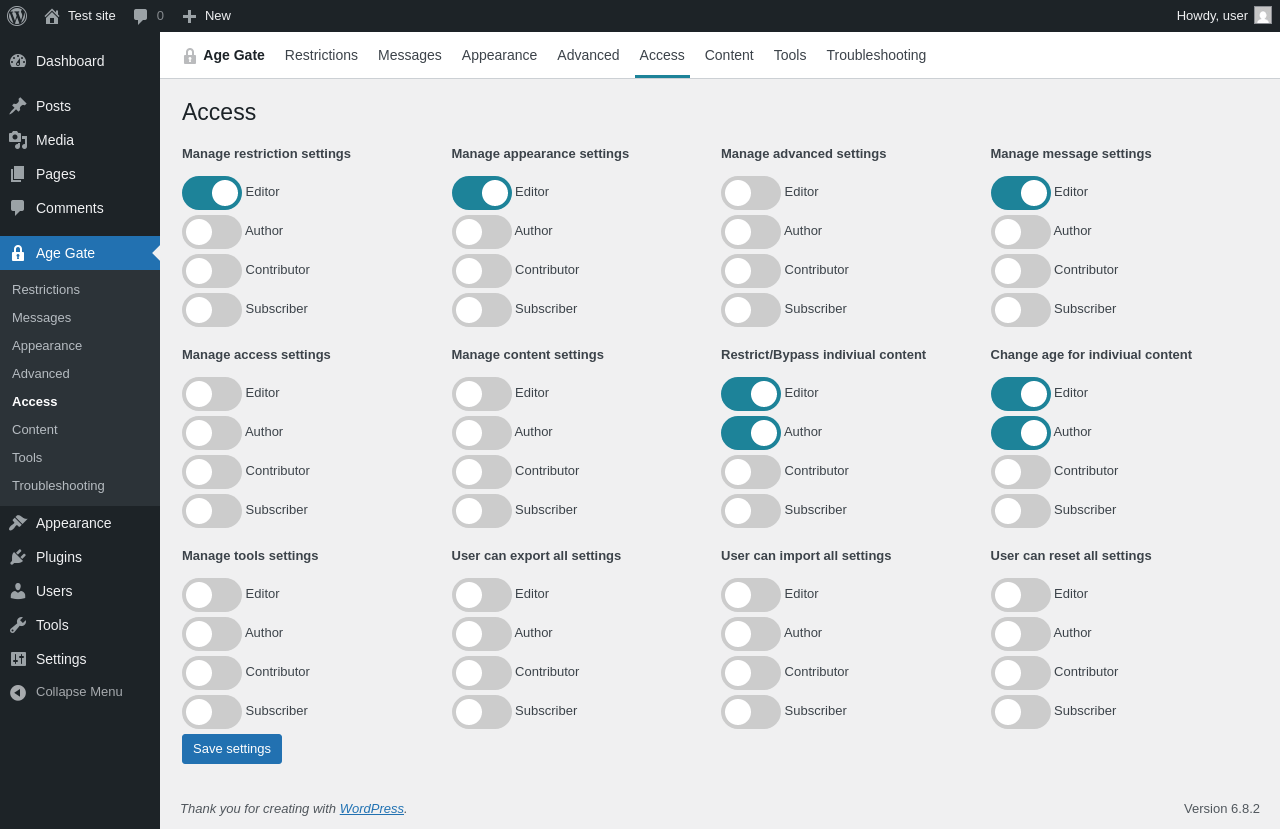Open the New content menu in admin bar

pos(206,16)
